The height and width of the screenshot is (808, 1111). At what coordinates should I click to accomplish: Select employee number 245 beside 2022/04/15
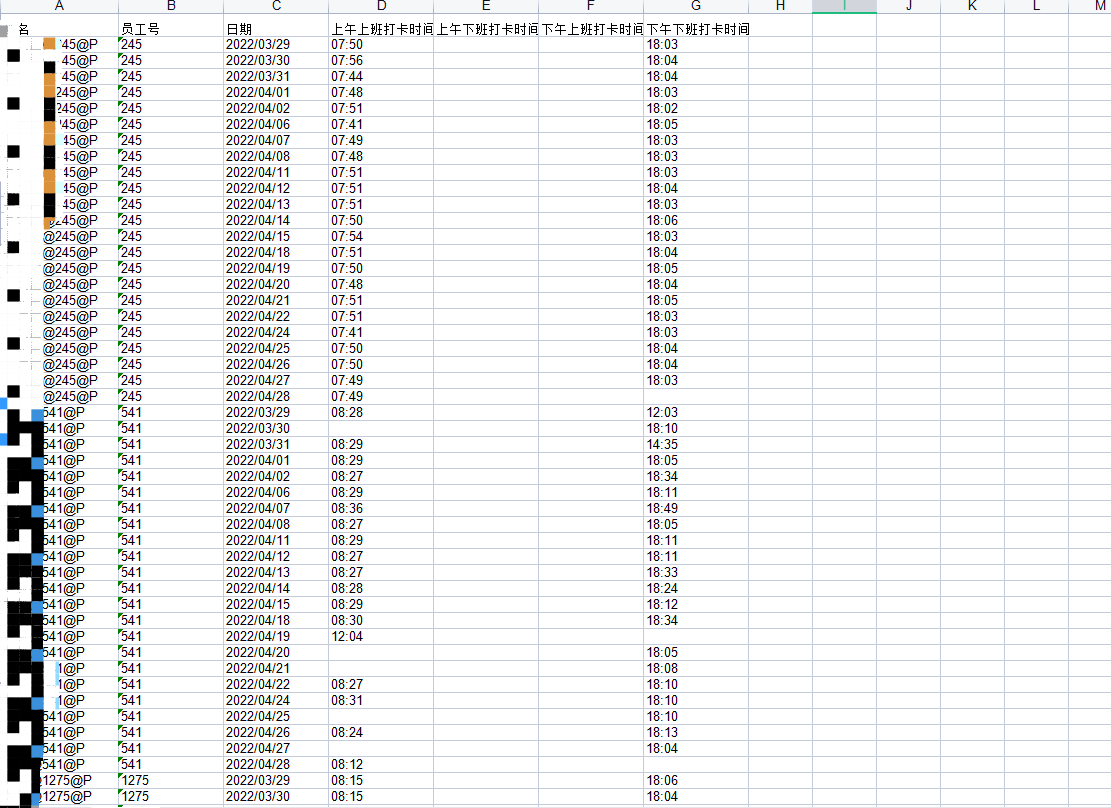pyautogui.click(x=171, y=236)
